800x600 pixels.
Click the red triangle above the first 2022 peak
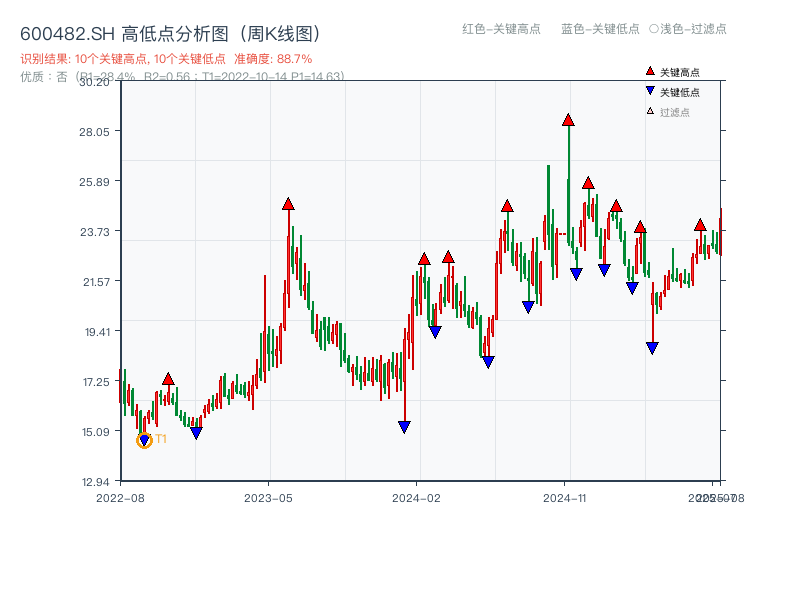pos(167,379)
